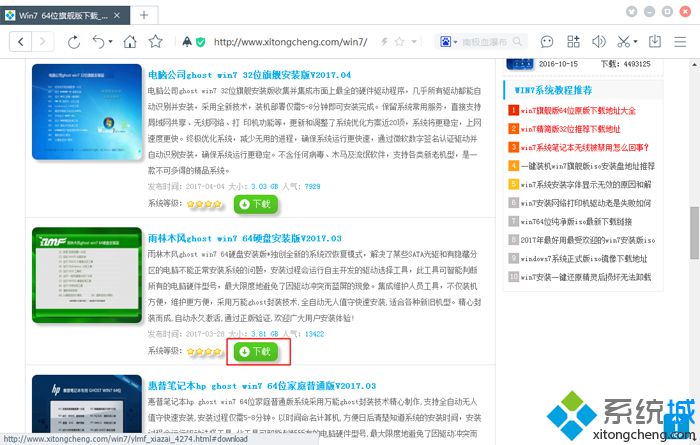Go to the browser home page icon
Viewport: 700px width, 445px height.
(x=130, y=42)
